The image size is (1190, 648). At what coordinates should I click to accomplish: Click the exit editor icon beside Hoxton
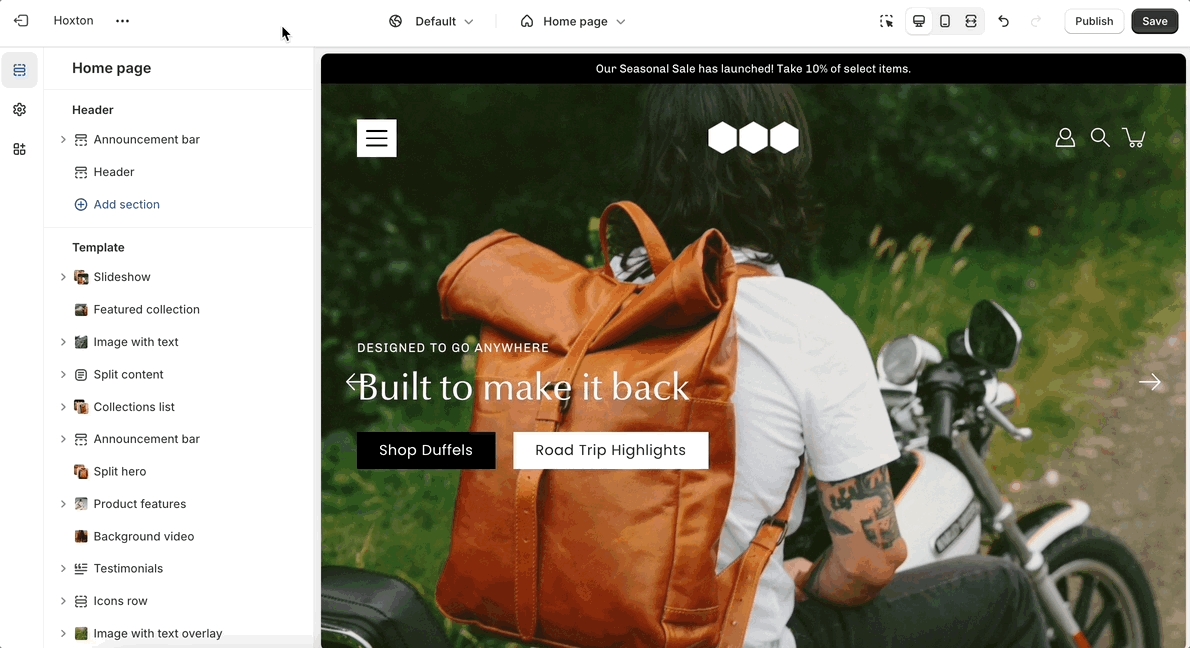[x=21, y=20]
